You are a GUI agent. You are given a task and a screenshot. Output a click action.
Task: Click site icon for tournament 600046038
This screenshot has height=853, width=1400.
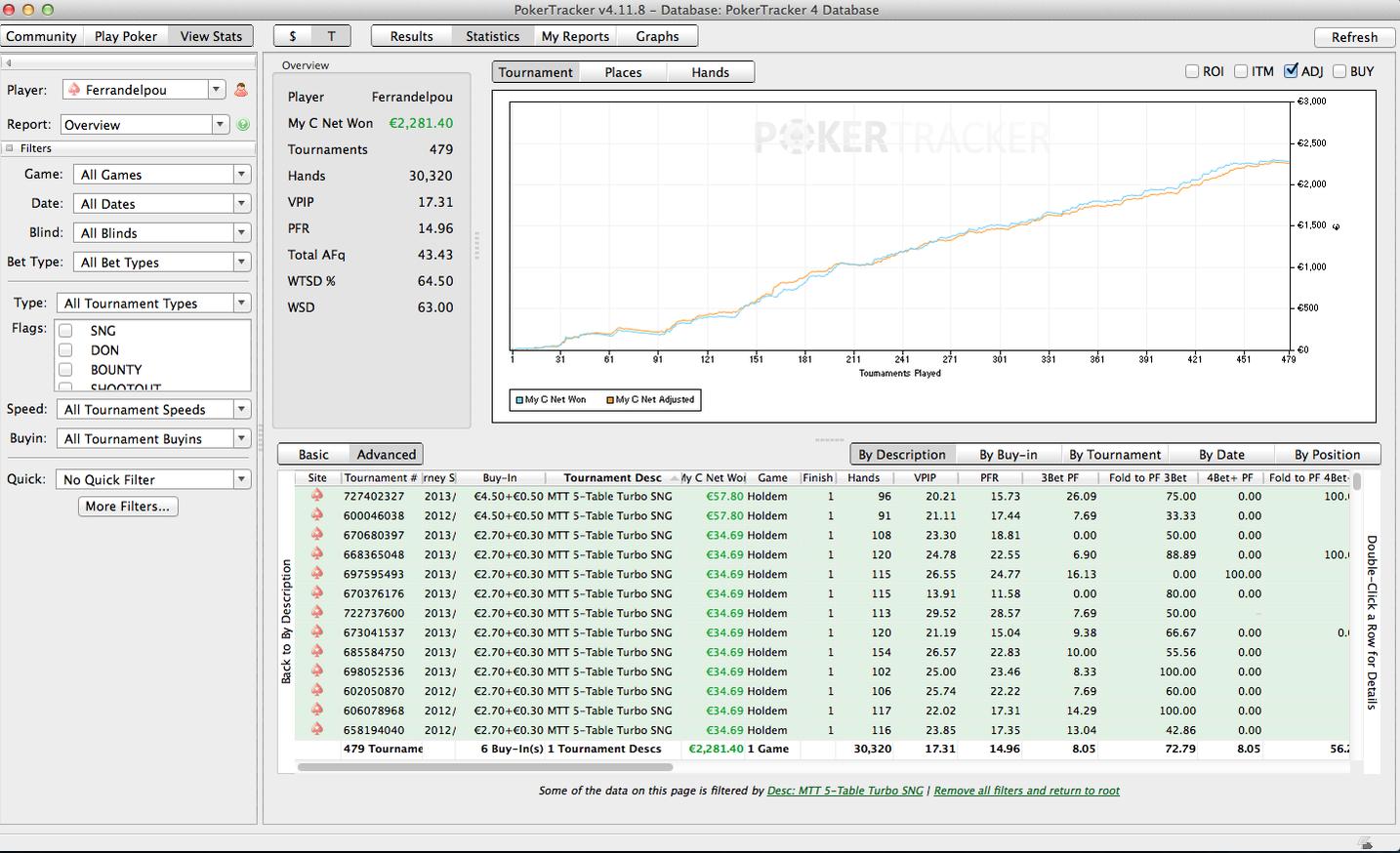pos(317,515)
